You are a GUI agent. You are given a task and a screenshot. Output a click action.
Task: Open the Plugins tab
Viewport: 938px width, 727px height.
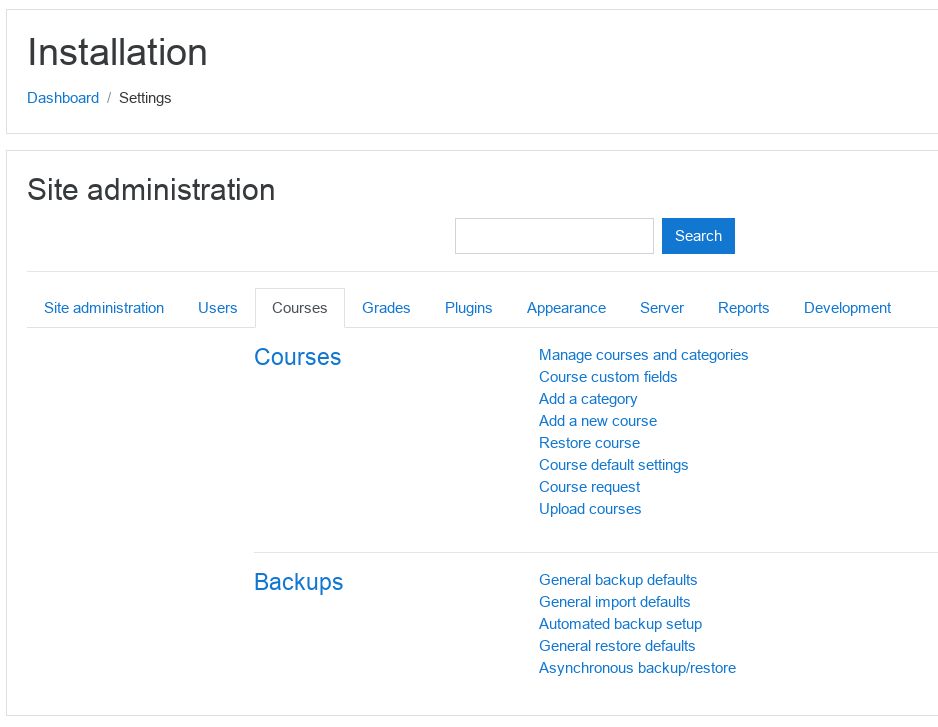tap(468, 308)
